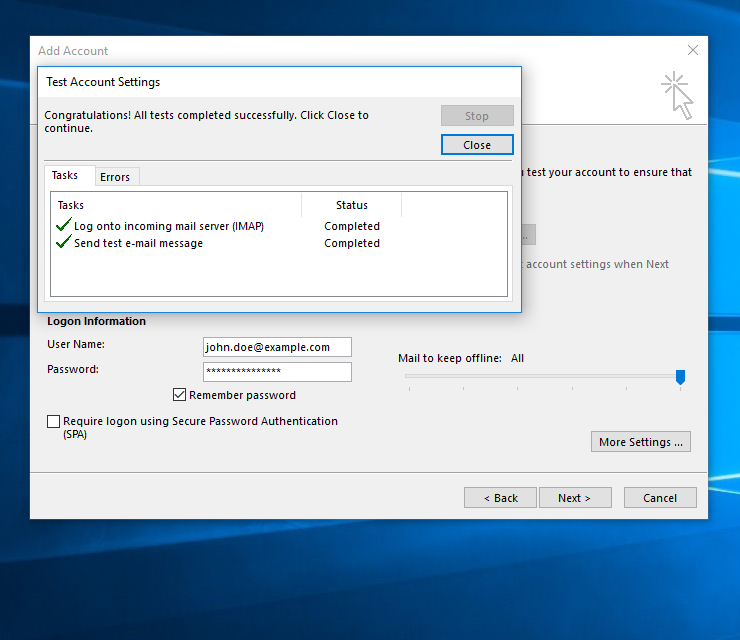Click the Tasks column header
The image size is (740, 640).
(176, 205)
